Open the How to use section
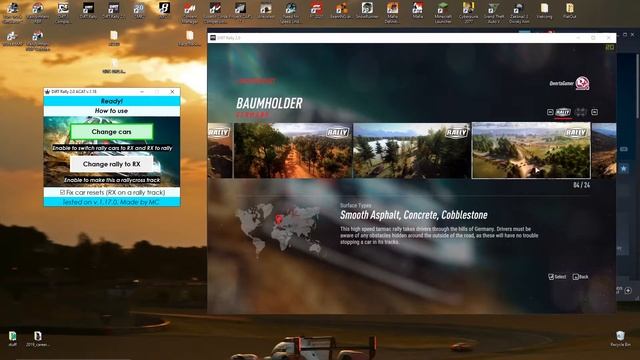 click(111, 111)
